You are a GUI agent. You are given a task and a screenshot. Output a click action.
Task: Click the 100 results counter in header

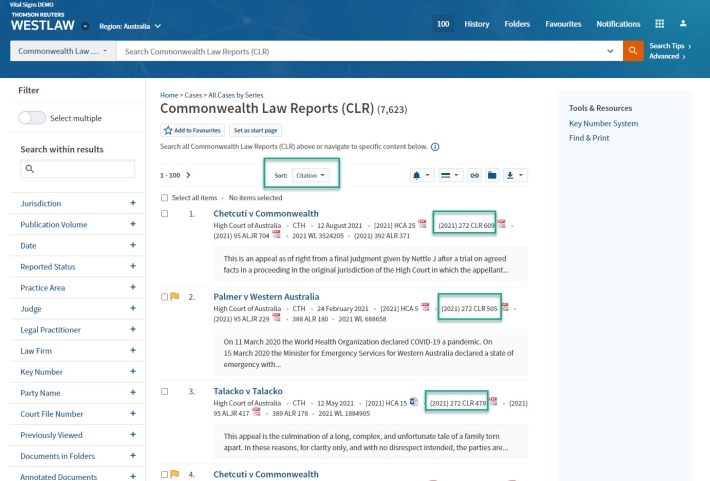click(443, 24)
